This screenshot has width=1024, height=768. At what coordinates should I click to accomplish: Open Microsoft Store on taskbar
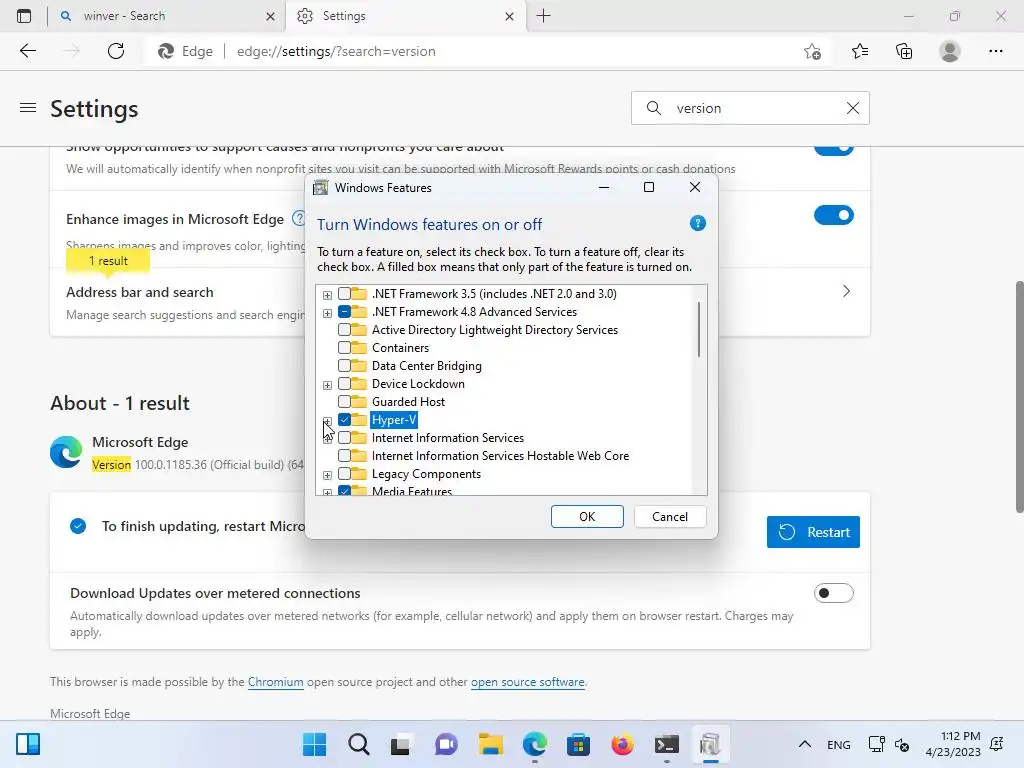tap(578, 744)
